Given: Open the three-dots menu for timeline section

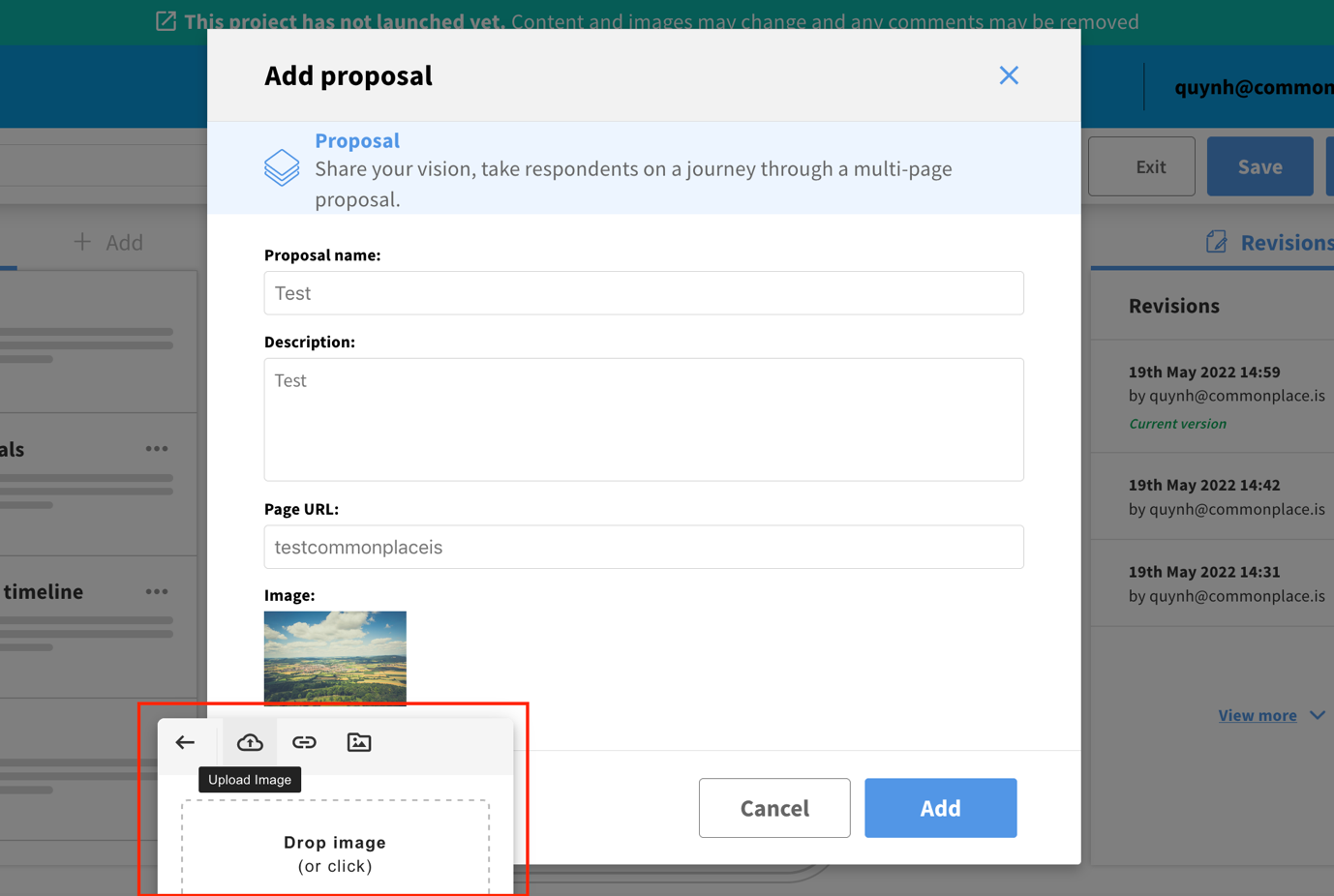Looking at the screenshot, I should tap(157, 591).
